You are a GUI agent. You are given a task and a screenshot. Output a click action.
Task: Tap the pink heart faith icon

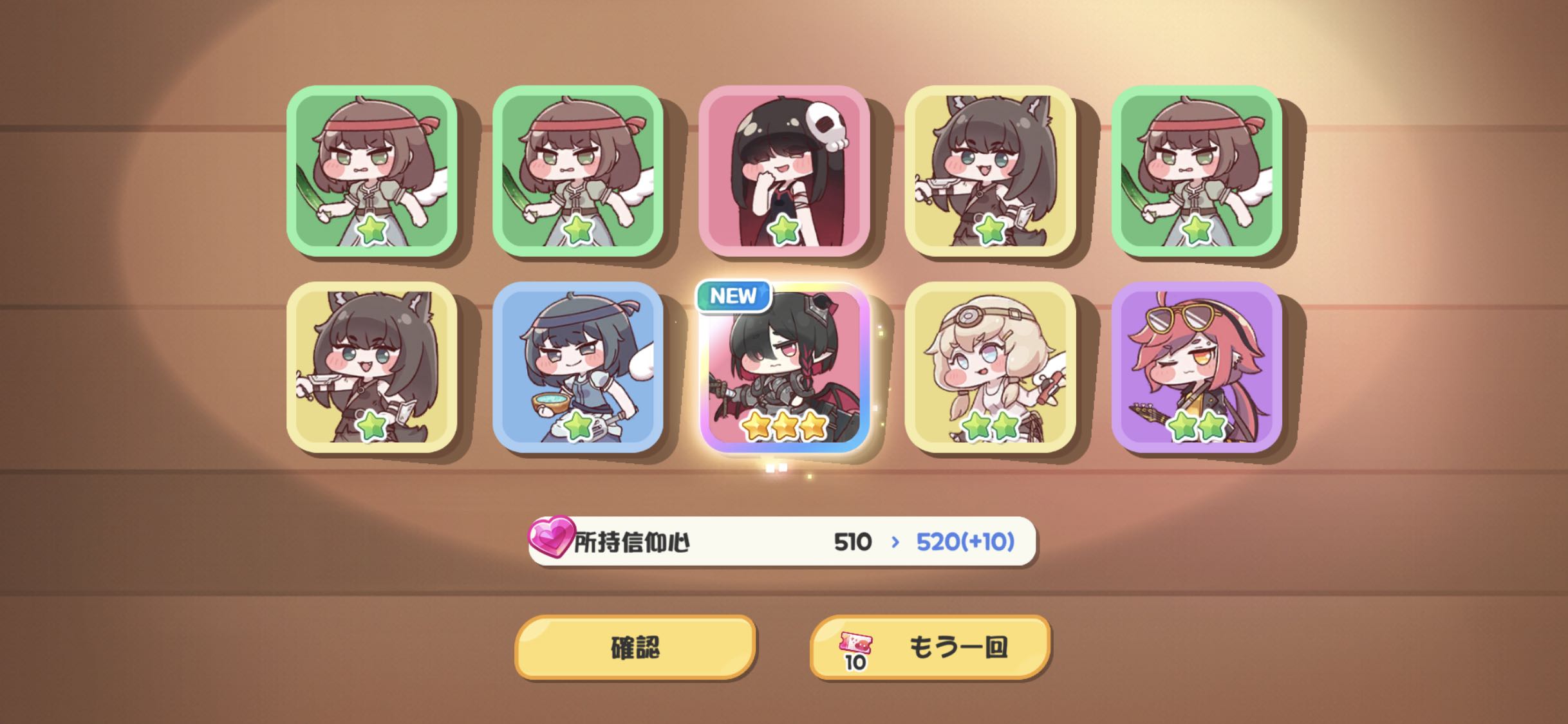tap(551, 537)
